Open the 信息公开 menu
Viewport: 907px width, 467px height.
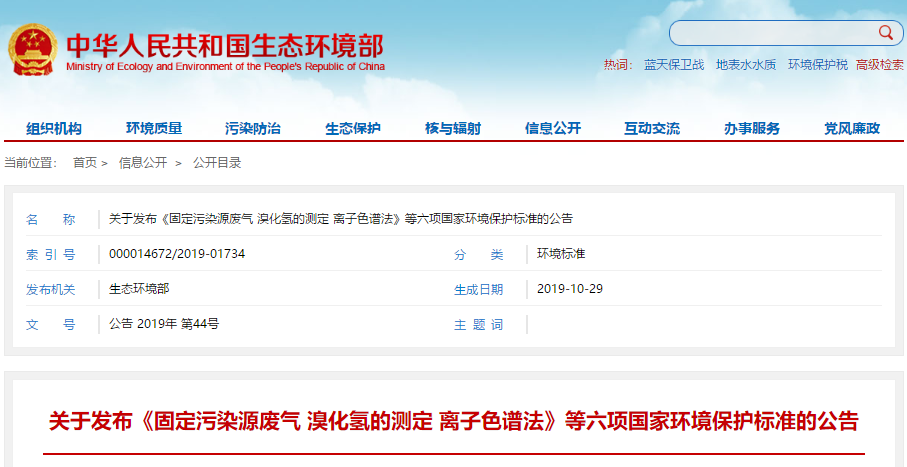(553, 128)
